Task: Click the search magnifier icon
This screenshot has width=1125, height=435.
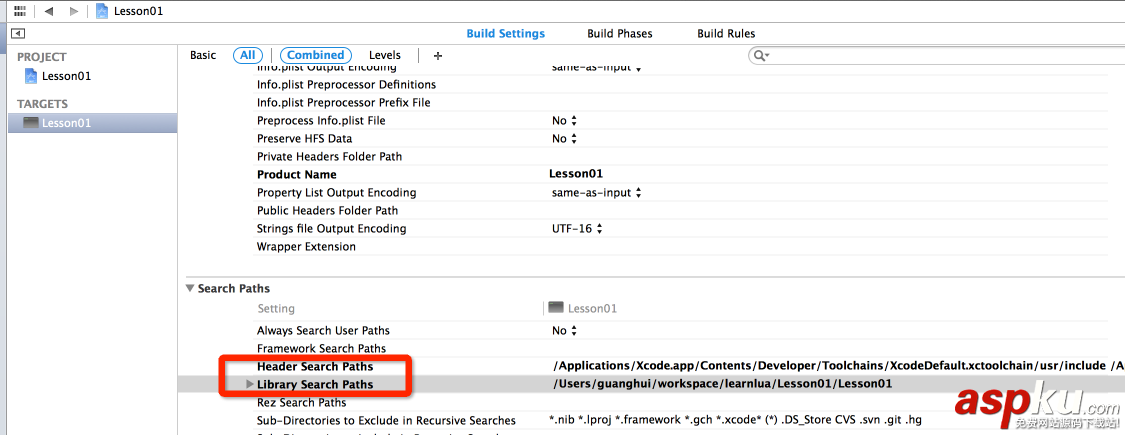Action: (761, 56)
